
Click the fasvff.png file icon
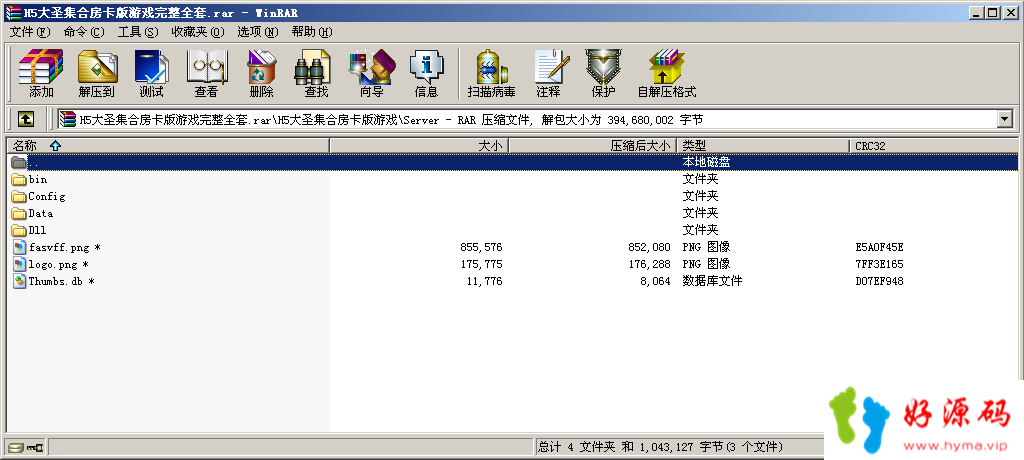tap(19, 247)
